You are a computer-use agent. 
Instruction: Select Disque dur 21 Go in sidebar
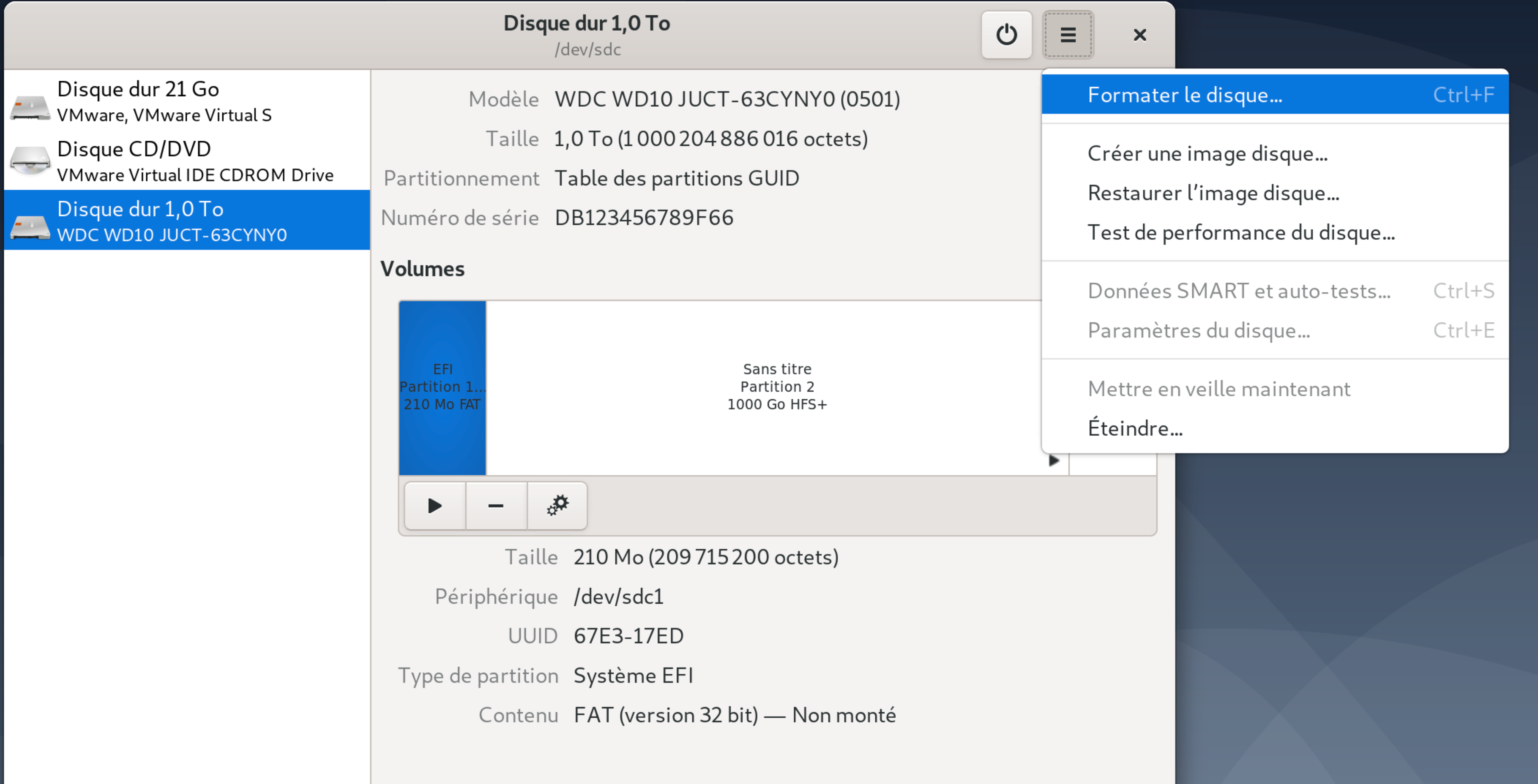187,100
